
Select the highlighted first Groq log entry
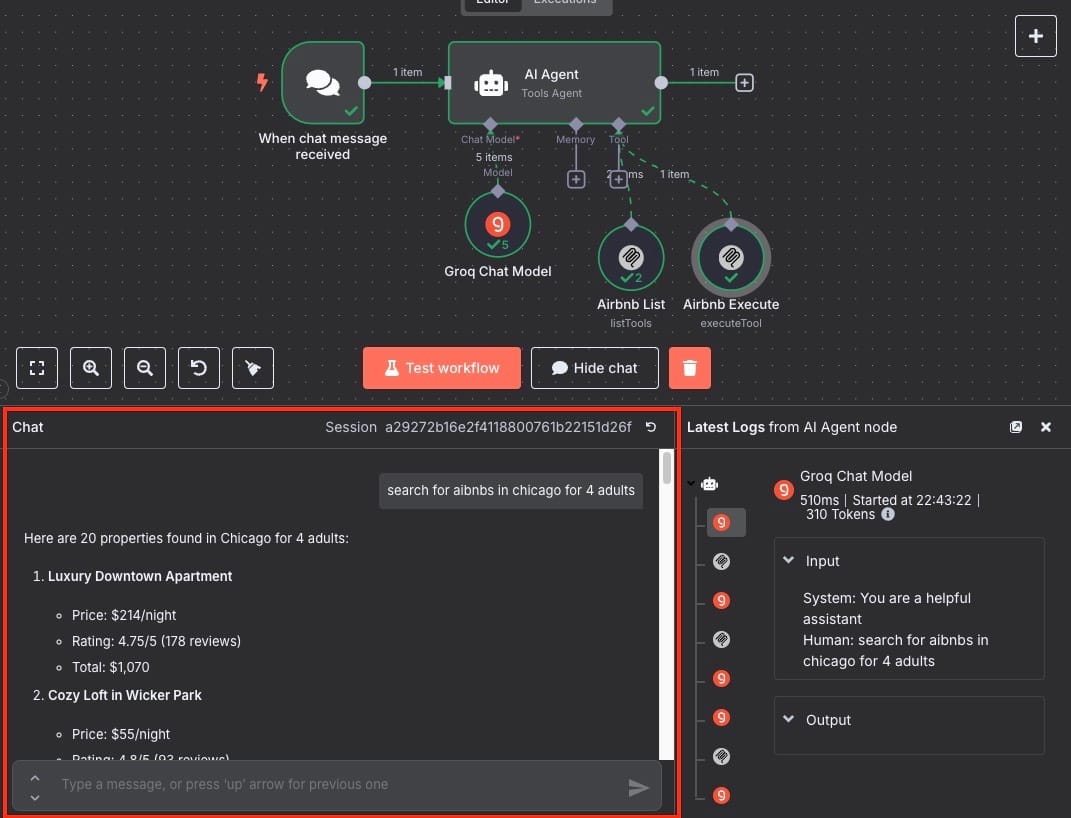(725, 522)
